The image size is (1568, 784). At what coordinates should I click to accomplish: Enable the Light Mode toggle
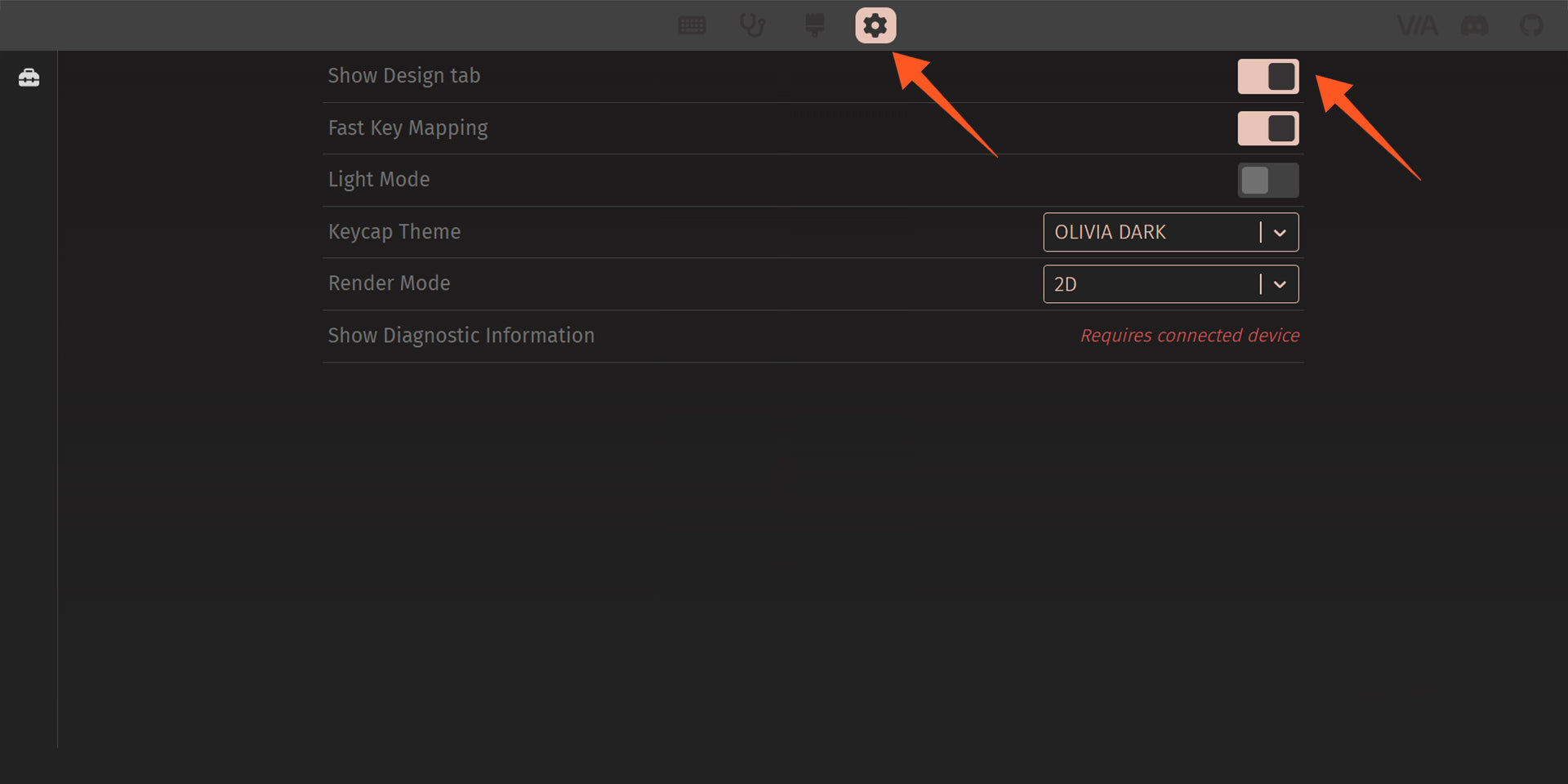[x=1267, y=180]
